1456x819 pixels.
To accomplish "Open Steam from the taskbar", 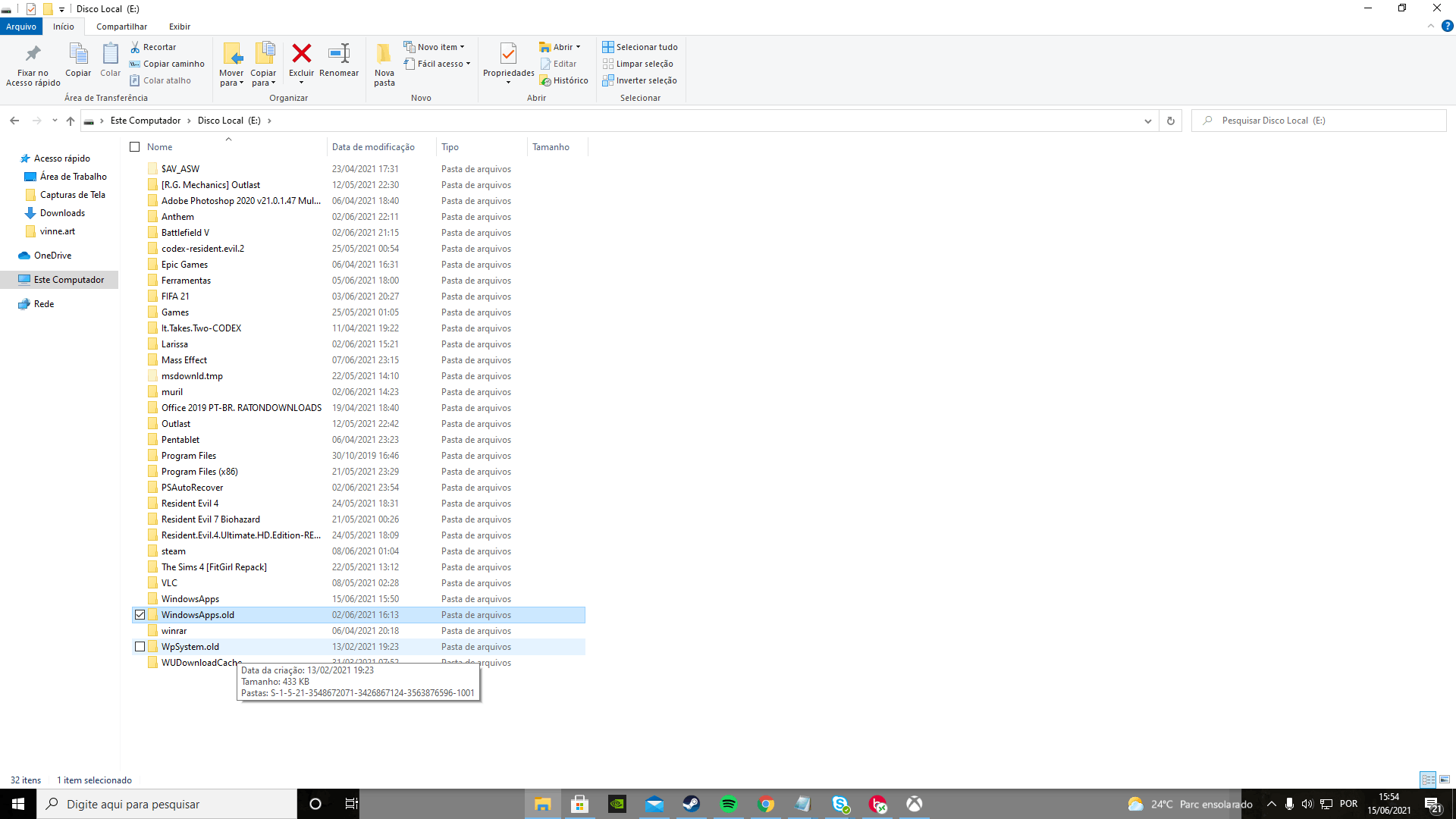I will click(691, 804).
